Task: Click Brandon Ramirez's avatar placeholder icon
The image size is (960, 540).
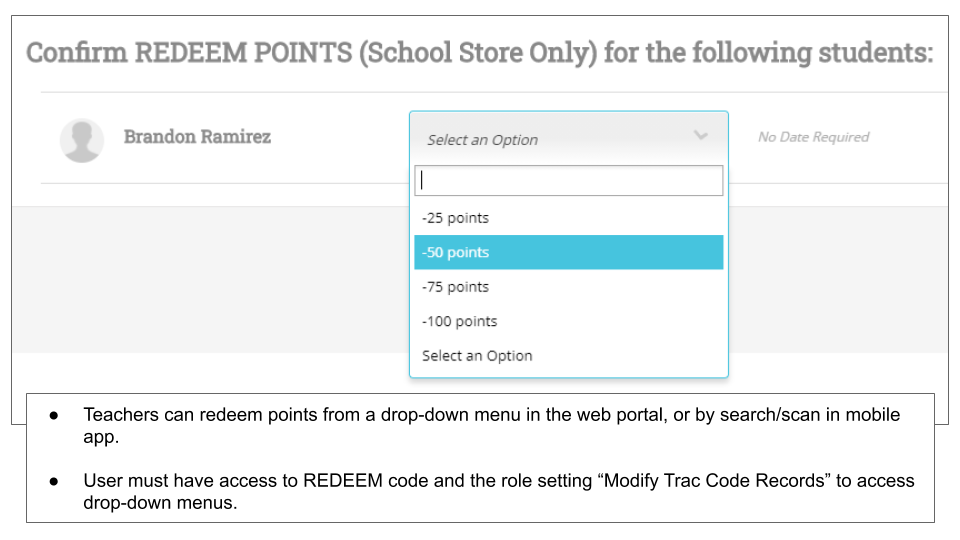Action: point(81,140)
